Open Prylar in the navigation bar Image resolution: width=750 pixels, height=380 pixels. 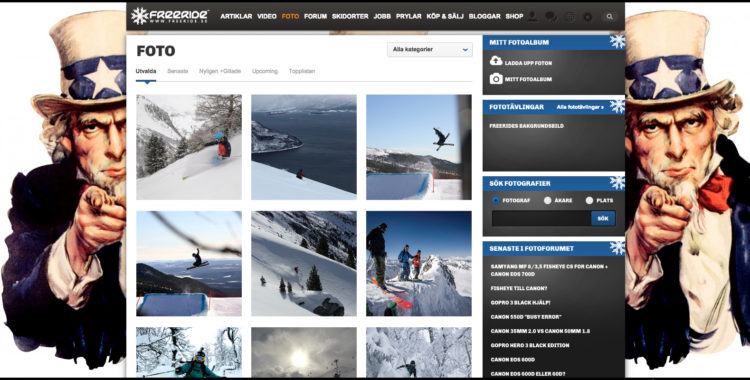tap(408, 16)
